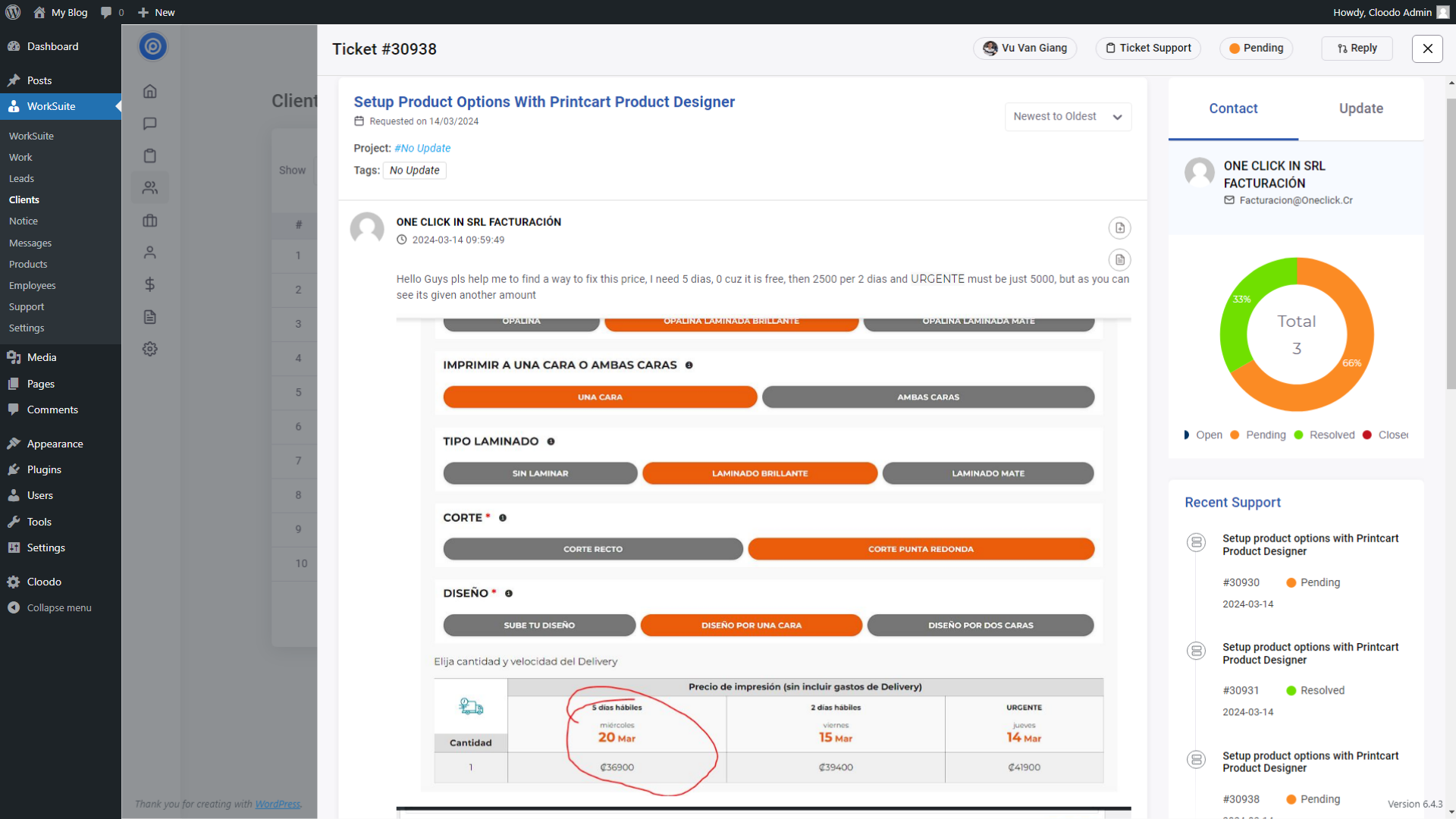Open Support submenu item
The image size is (1456, 819).
pos(27,306)
